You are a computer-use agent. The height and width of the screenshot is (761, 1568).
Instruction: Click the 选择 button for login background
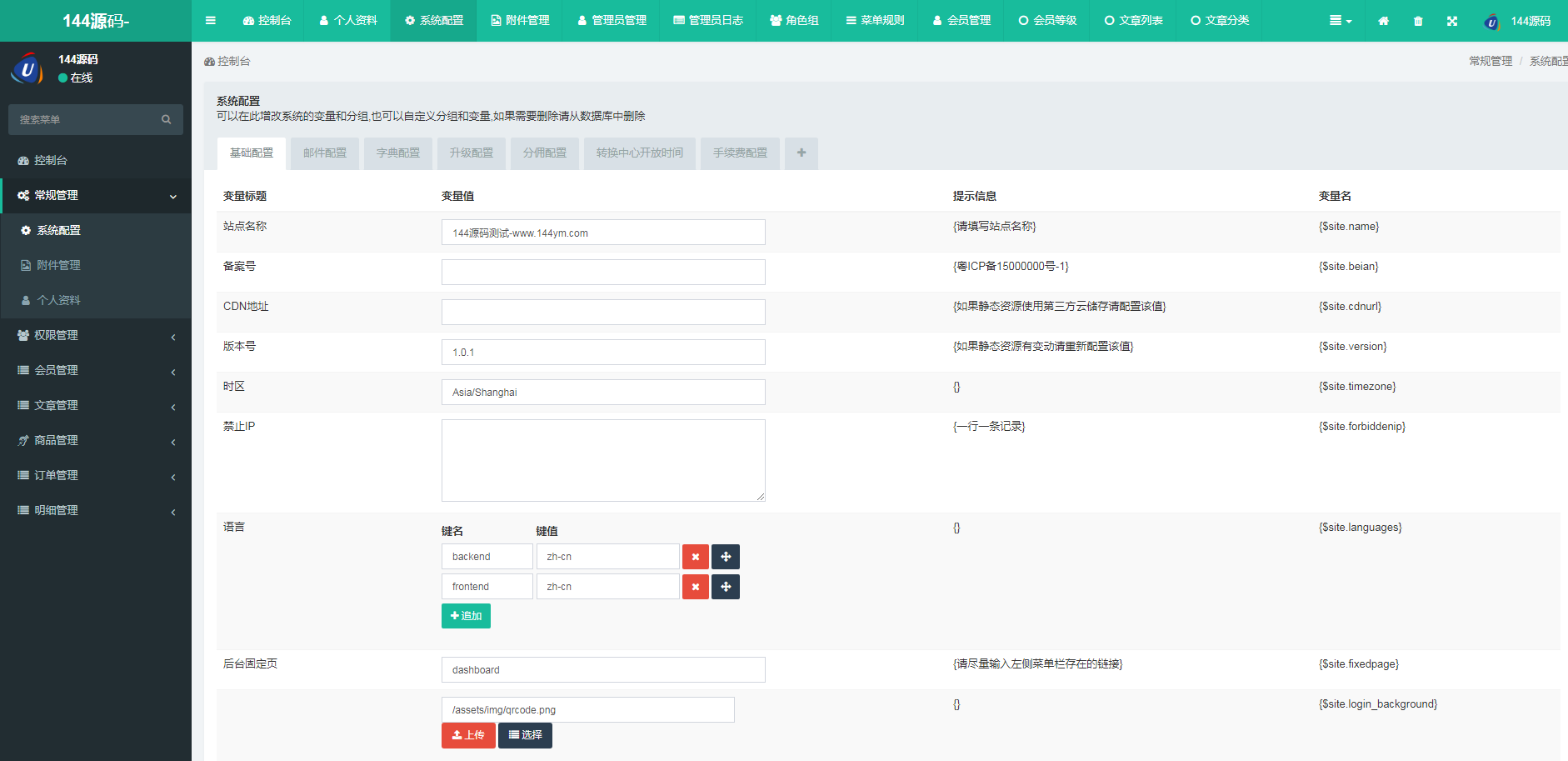coord(525,735)
